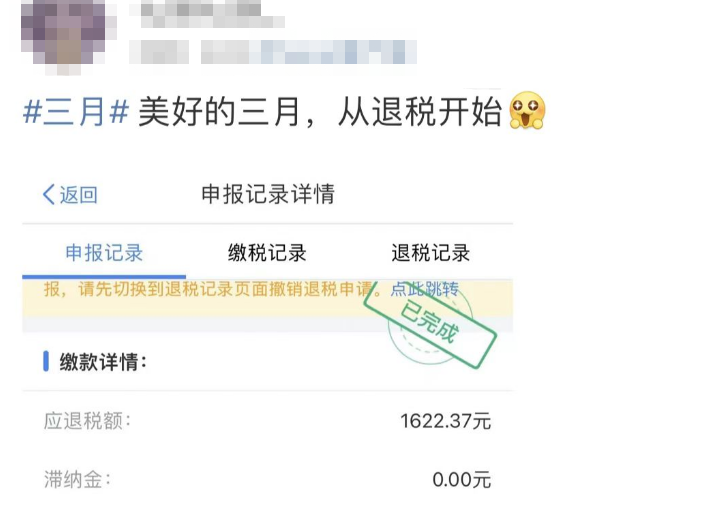Select the 应退税额 amount 1622.37元
This screenshot has height=509, width=708.
tap(445, 421)
